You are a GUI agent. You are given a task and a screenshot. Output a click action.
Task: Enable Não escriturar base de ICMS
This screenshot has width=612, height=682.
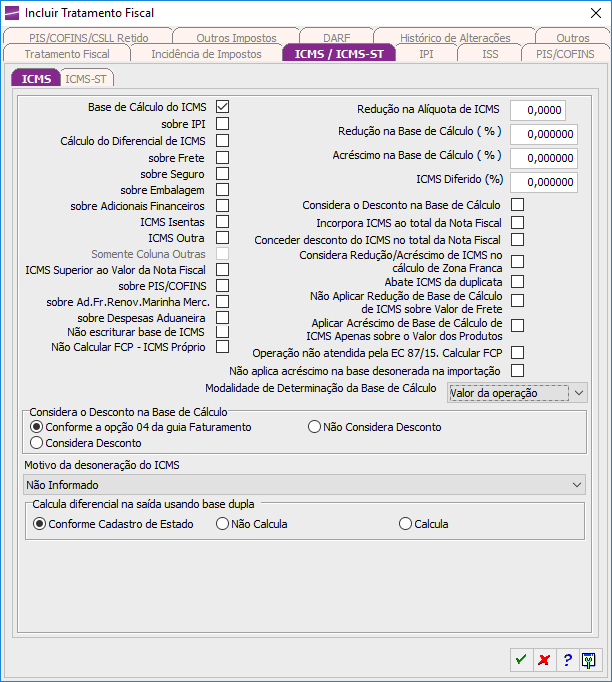[x=222, y=332]
